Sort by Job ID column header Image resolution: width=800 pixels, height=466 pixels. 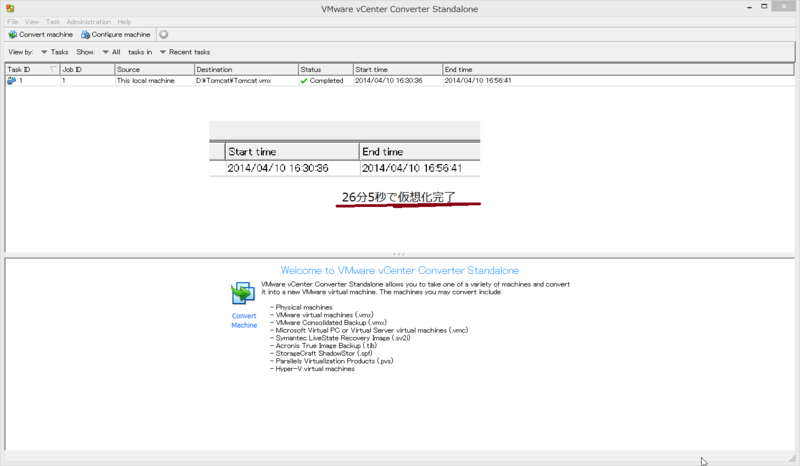pos(87,69)
